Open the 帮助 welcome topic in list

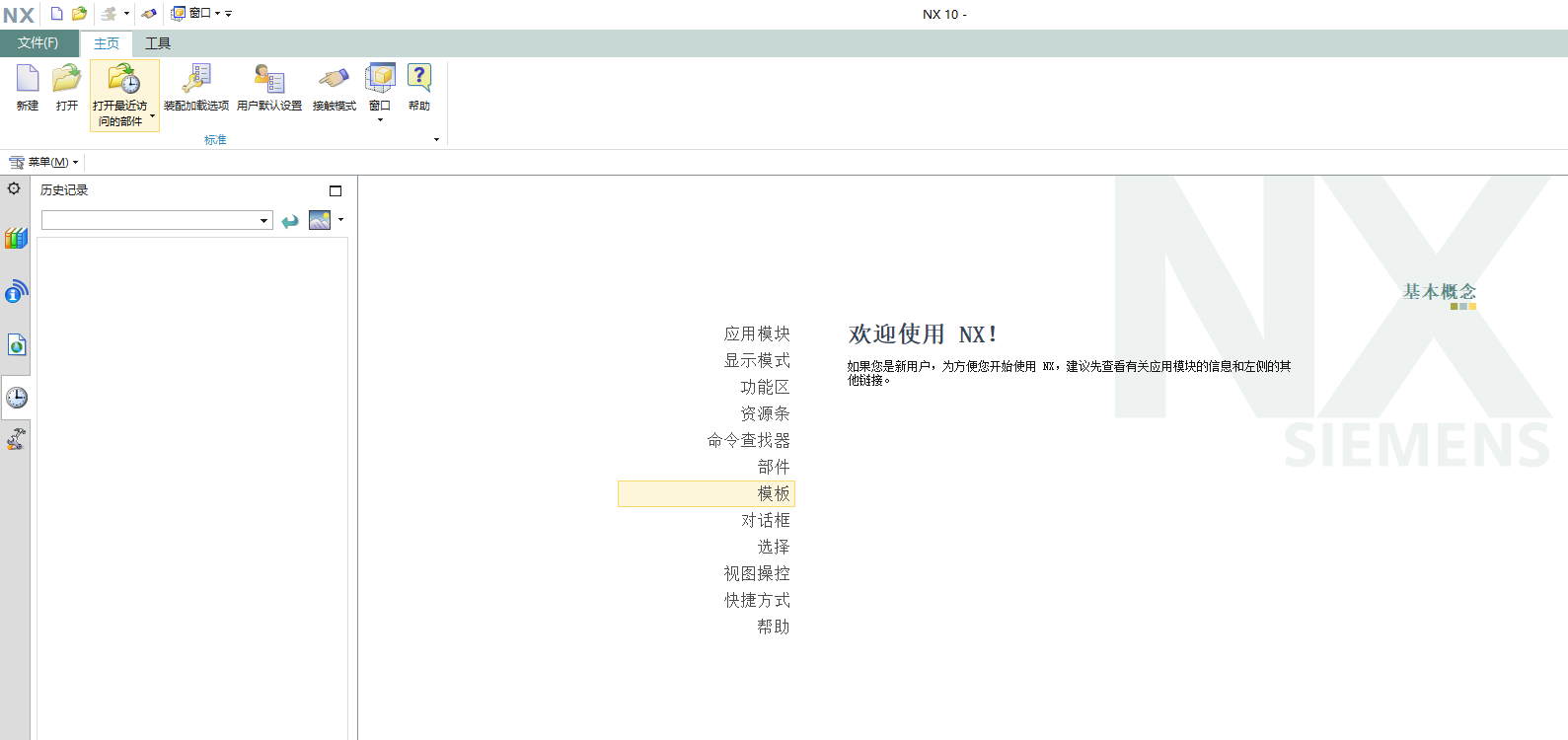774,627
